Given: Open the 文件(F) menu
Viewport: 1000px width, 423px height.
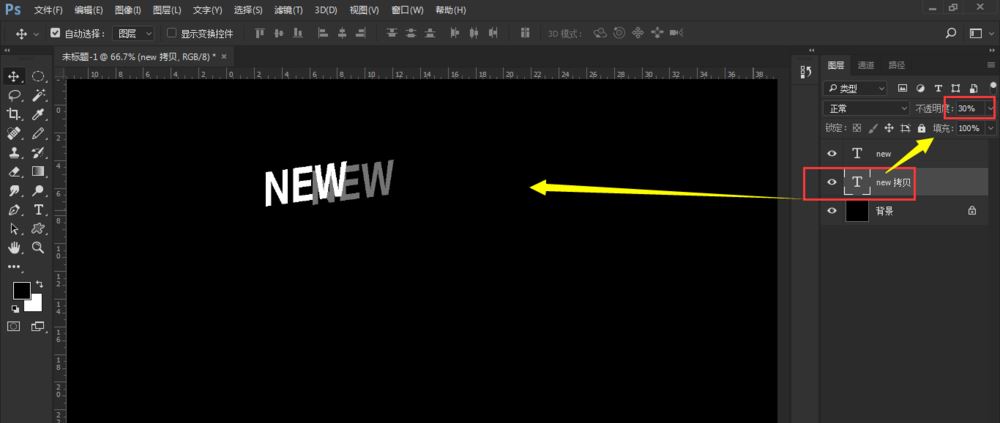Looking at the screenshot, I should [x=48, y=10].
